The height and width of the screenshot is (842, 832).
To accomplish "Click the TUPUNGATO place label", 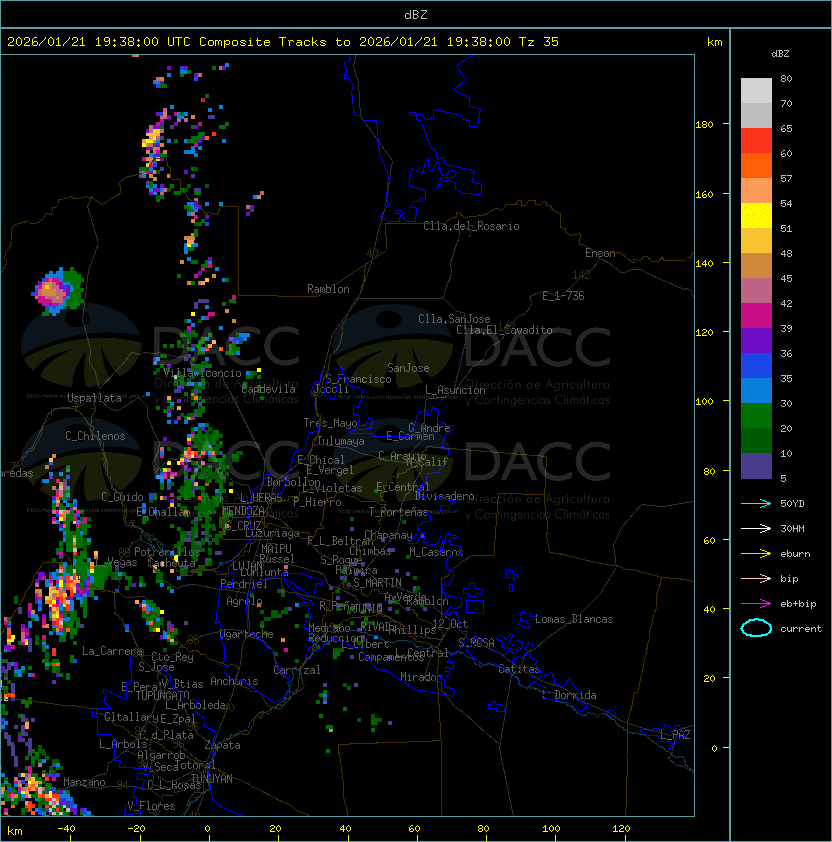I will [162, 695].
